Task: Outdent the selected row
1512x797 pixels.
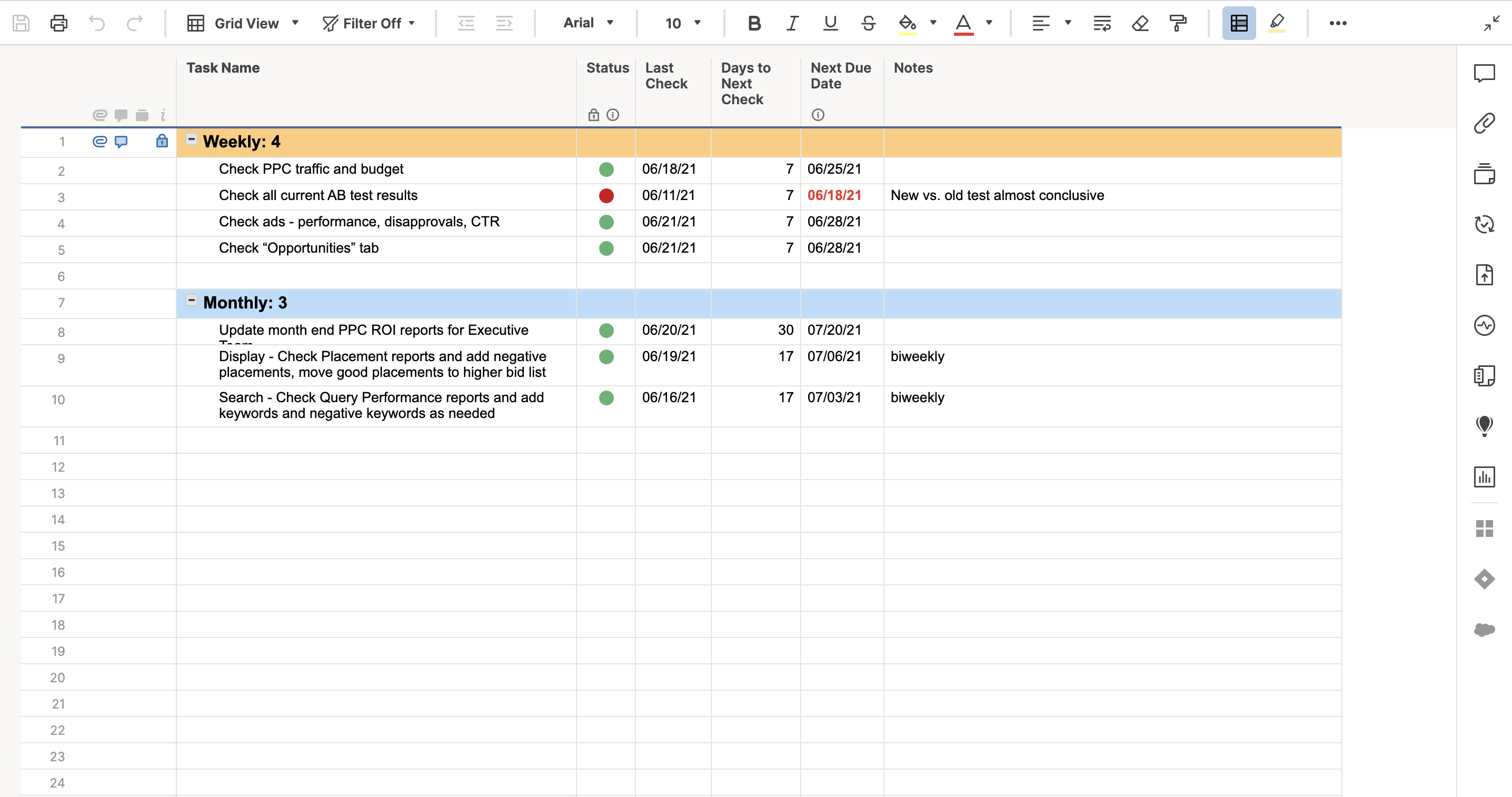Action: (x=466, y=23)
